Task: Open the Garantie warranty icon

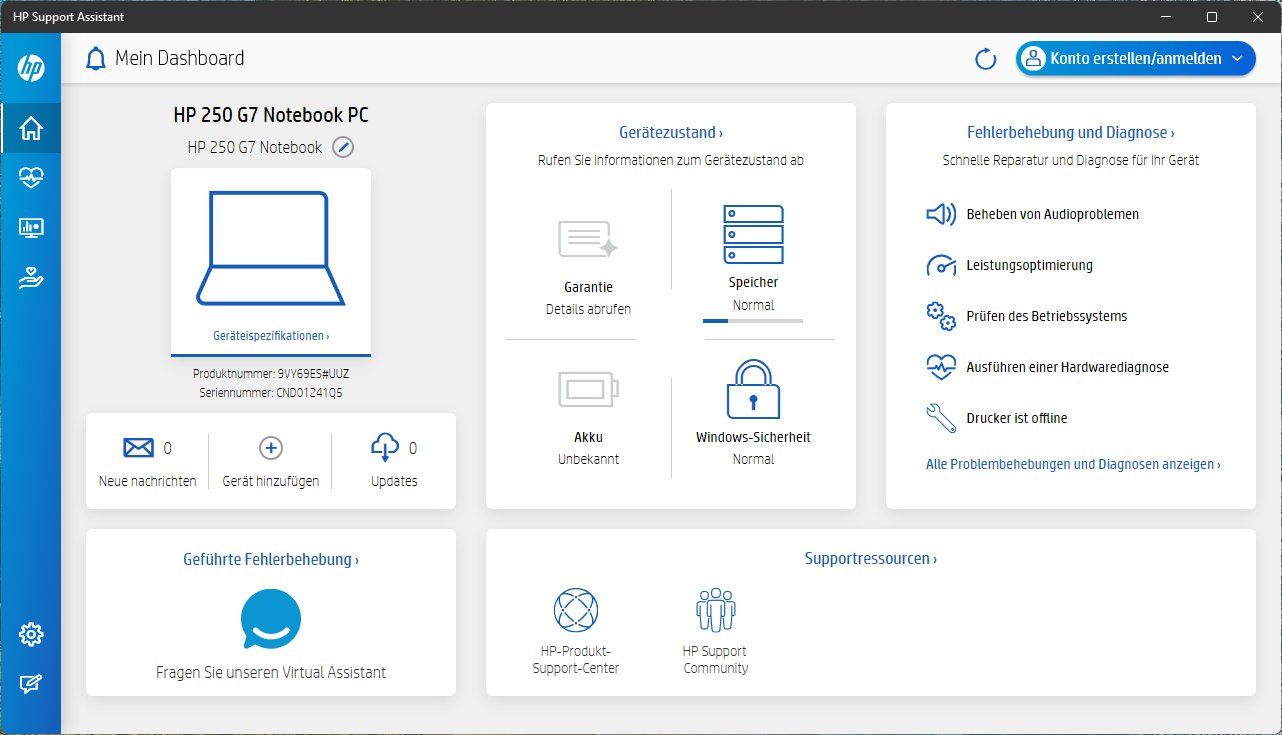Action: click(588, 240)
